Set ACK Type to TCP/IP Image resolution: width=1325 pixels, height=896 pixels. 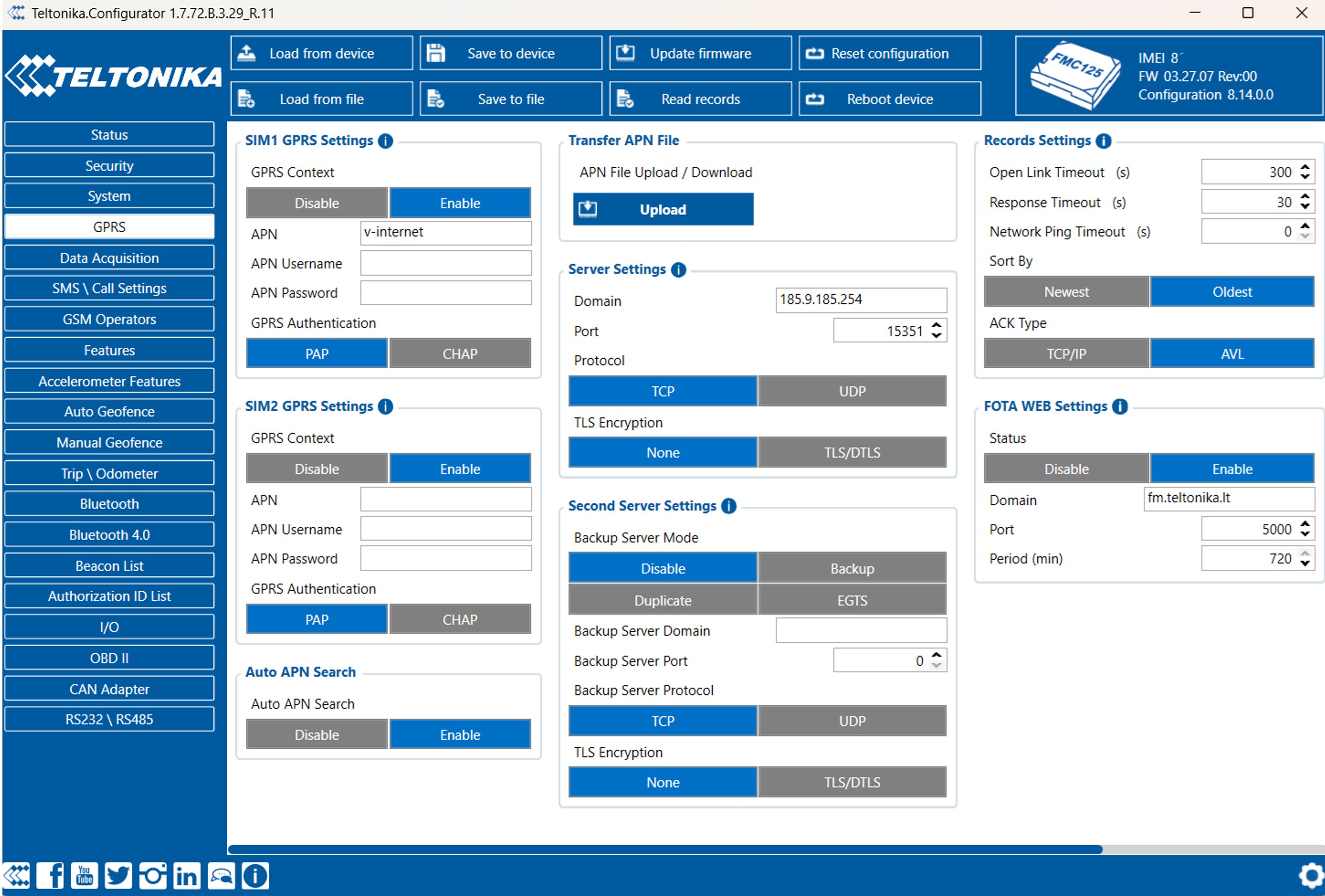[x=1066, y=354]
